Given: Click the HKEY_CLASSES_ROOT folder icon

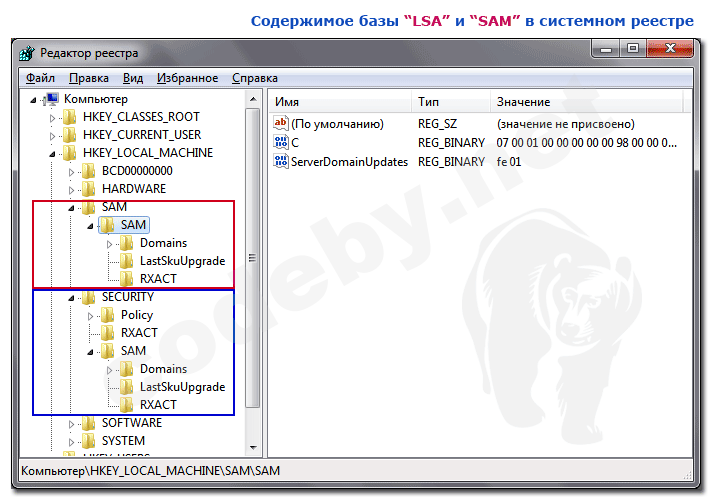Looking at the screenshot, I should 70,117.
